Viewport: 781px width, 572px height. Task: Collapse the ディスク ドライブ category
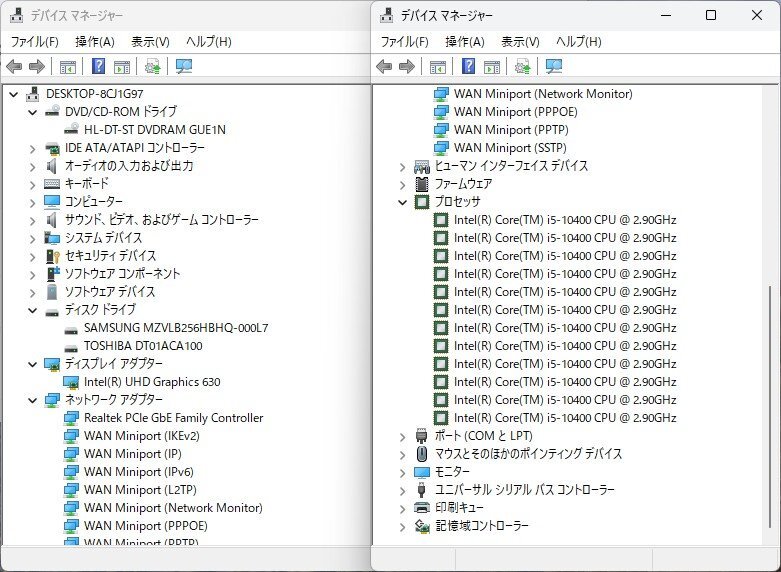pyautogui.click(x=32, y=310)
